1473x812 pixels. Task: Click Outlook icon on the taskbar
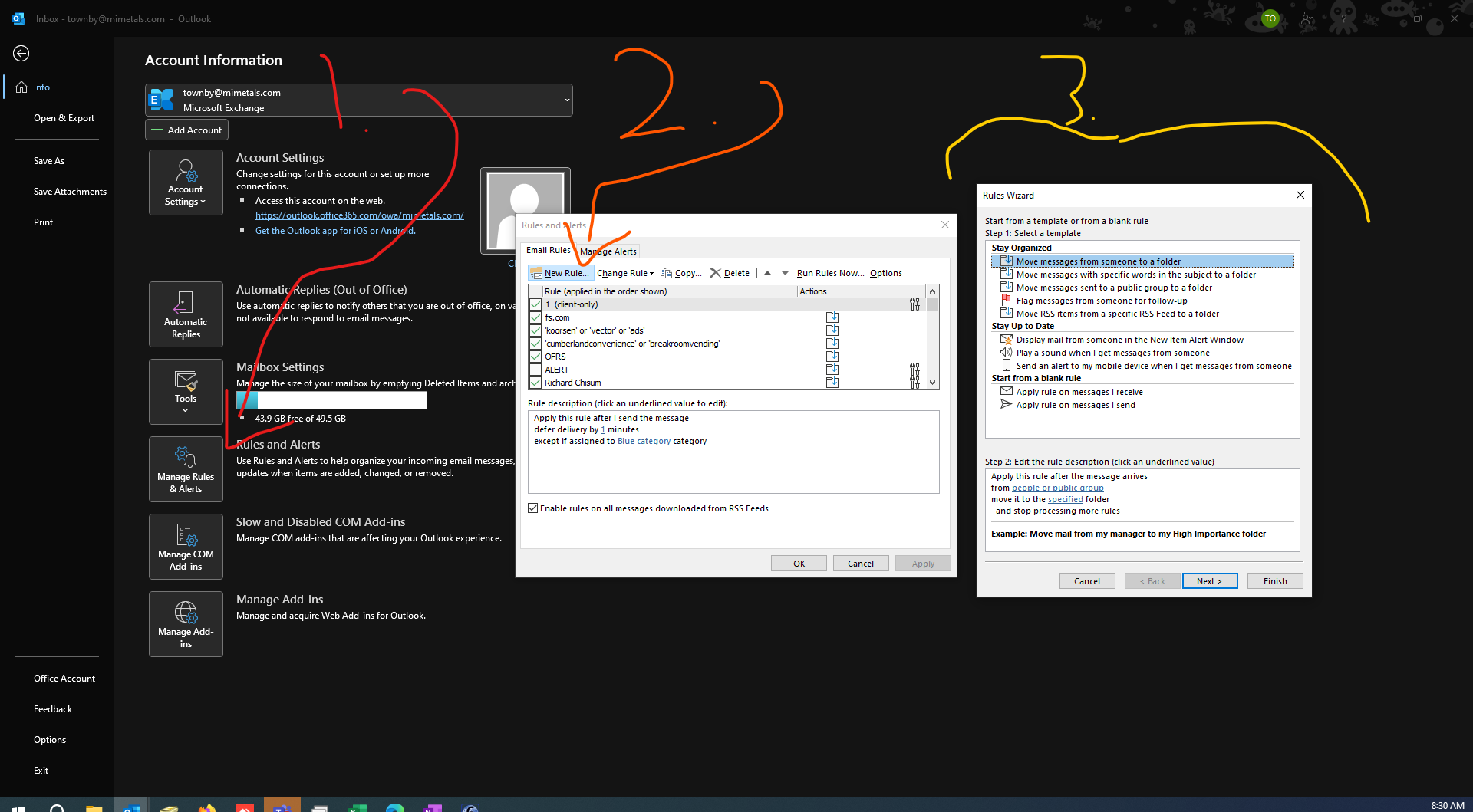131,807
